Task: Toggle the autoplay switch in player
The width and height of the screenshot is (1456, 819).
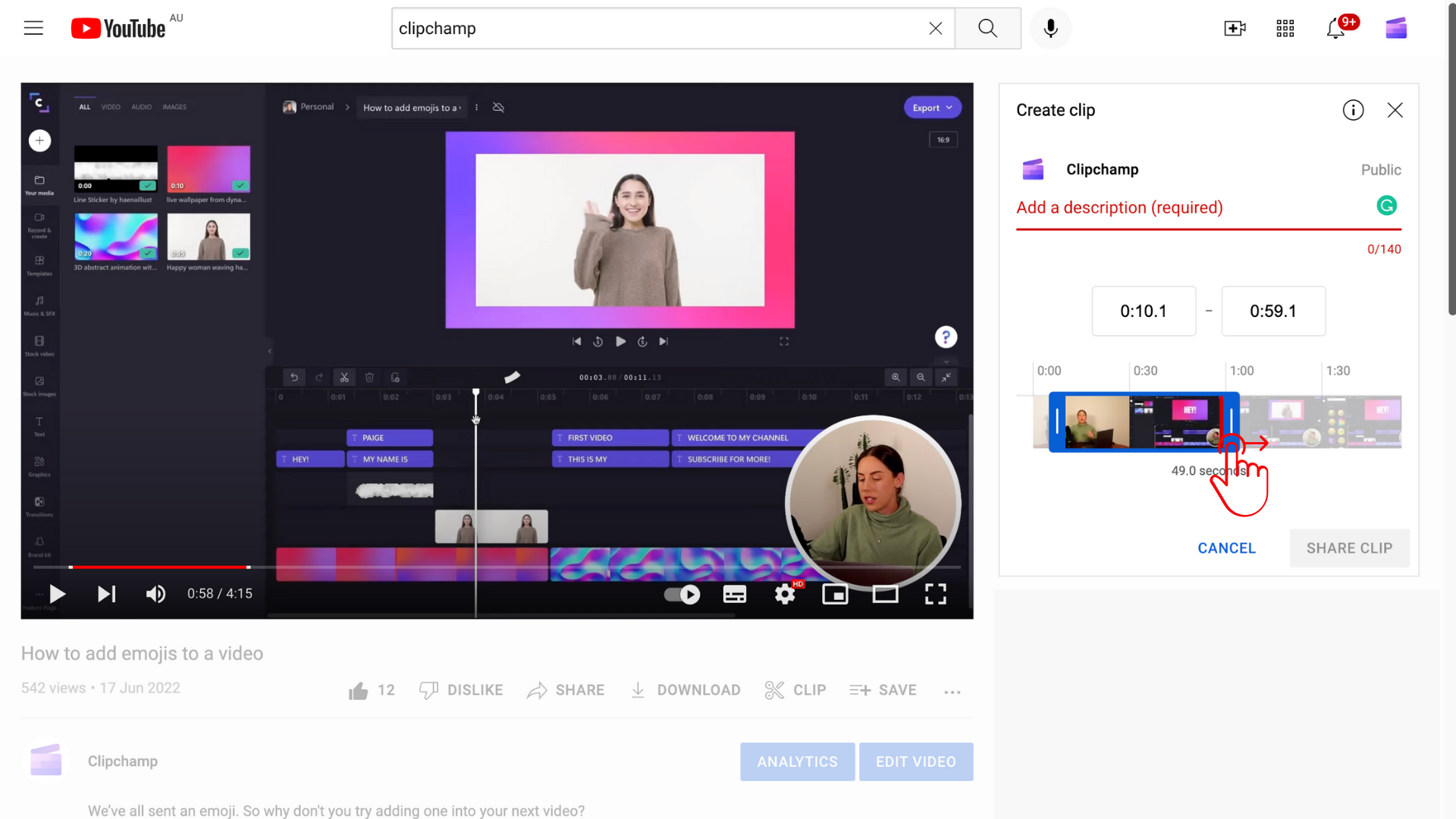Action: pos(682,595)
